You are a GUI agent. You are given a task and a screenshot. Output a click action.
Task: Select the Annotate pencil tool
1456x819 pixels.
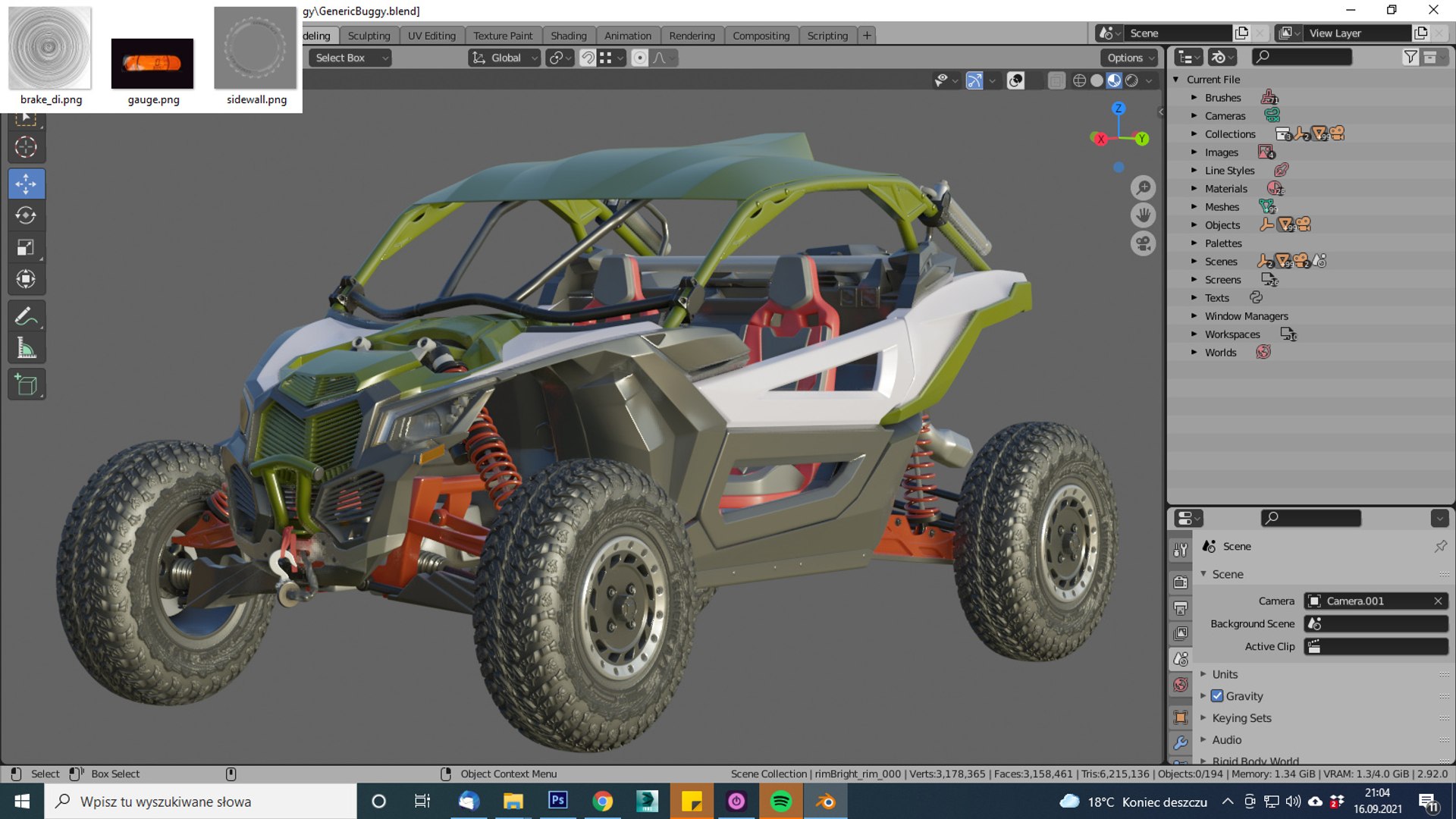pos(26,316)
